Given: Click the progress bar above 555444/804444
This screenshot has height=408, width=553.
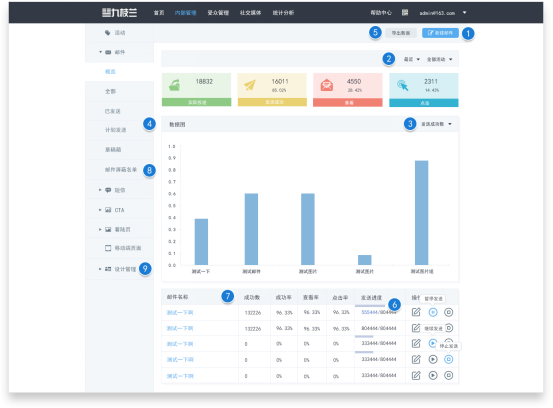Looking at the screenshot, I should [370, 305].
